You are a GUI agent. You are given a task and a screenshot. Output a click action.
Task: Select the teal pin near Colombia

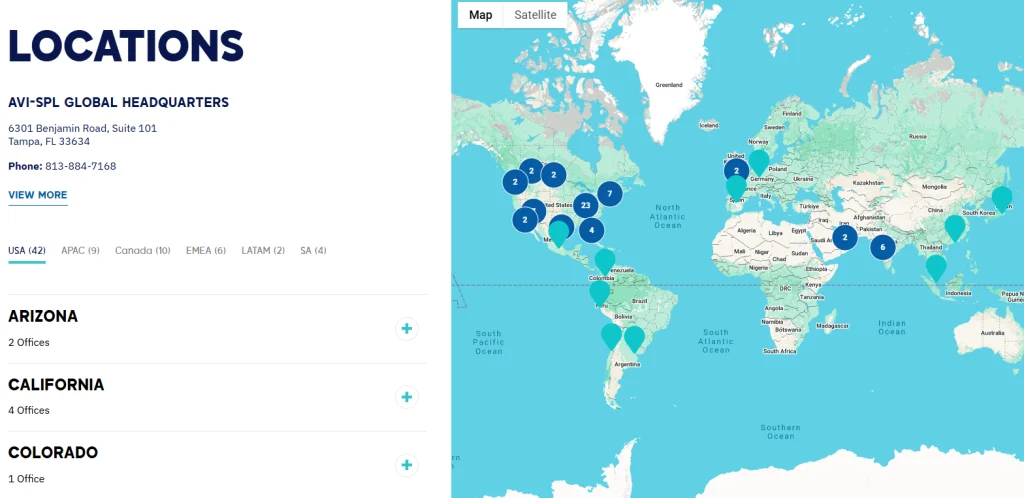605,260
